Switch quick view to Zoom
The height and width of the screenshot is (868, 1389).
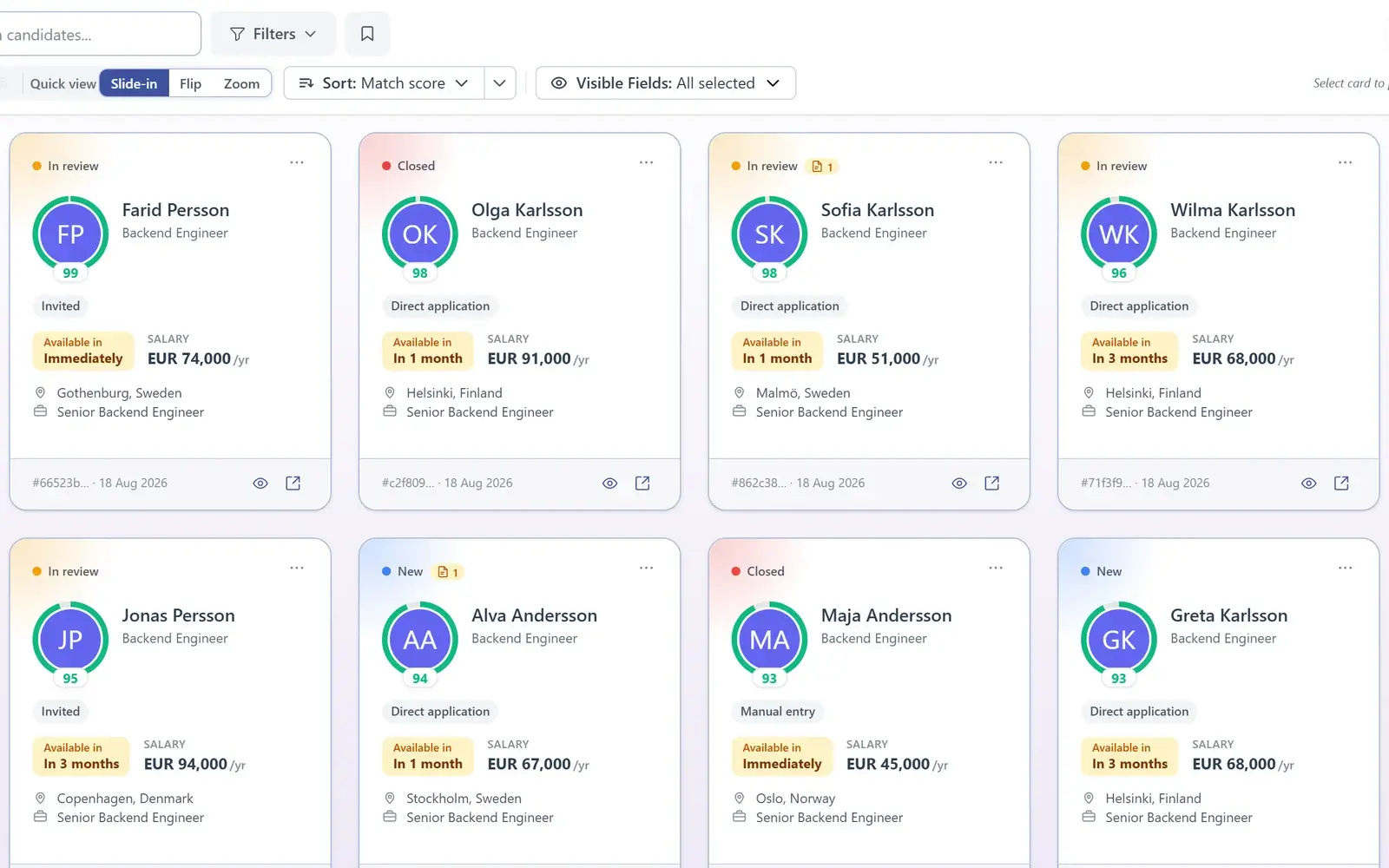click(x=241, y=83)
